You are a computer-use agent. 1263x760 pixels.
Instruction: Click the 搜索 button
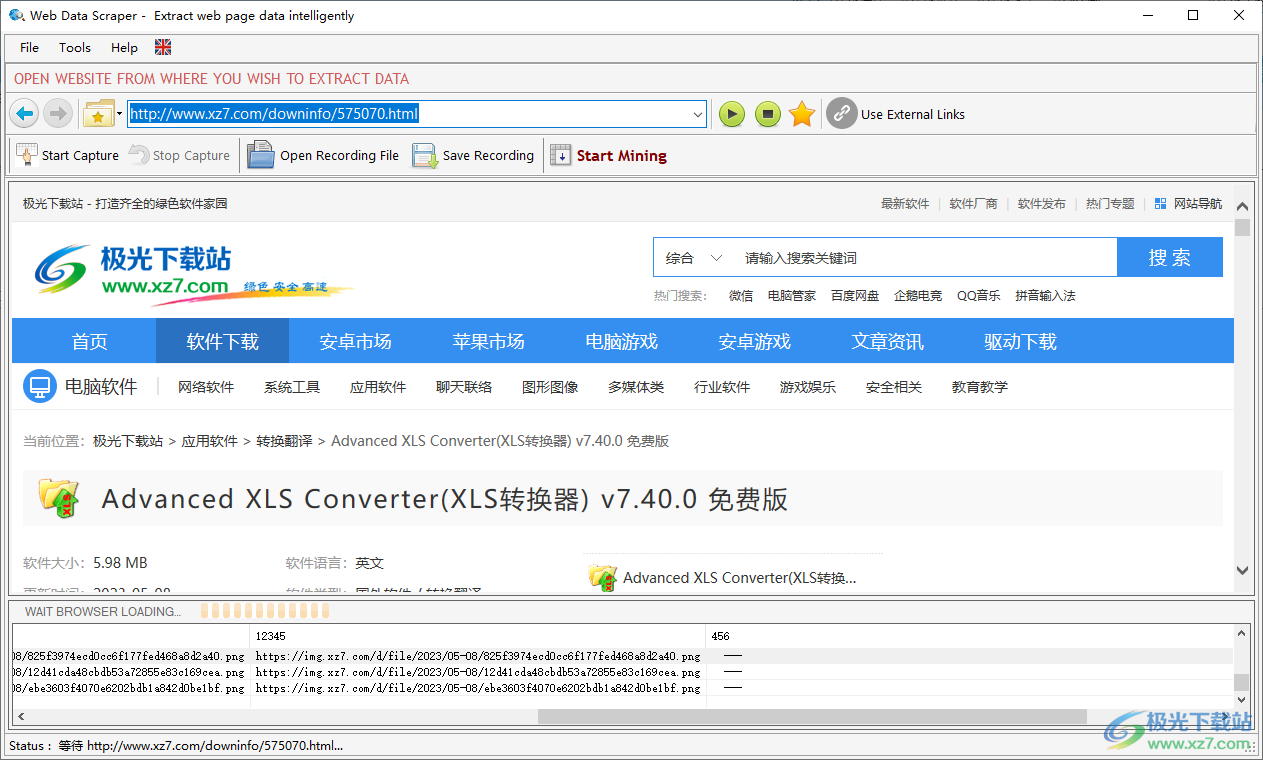tap(1169, 257)
